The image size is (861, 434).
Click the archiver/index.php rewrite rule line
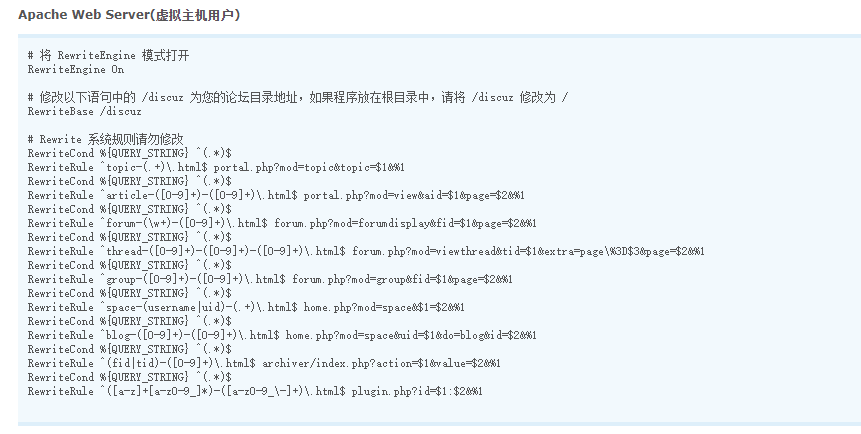coord(264,364)
